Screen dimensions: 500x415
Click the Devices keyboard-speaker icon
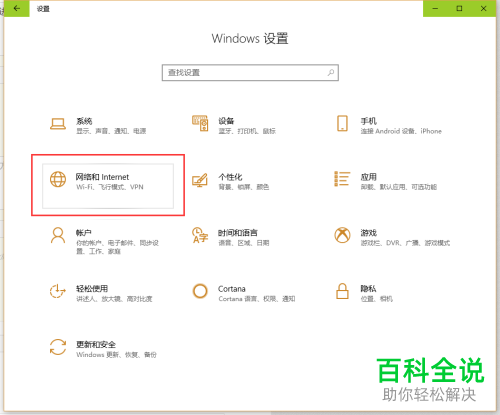click(200, 123)
